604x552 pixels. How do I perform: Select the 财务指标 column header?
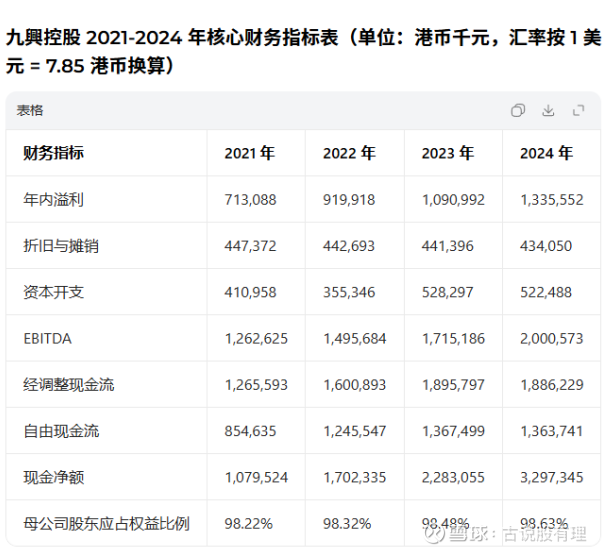[53, 153]
